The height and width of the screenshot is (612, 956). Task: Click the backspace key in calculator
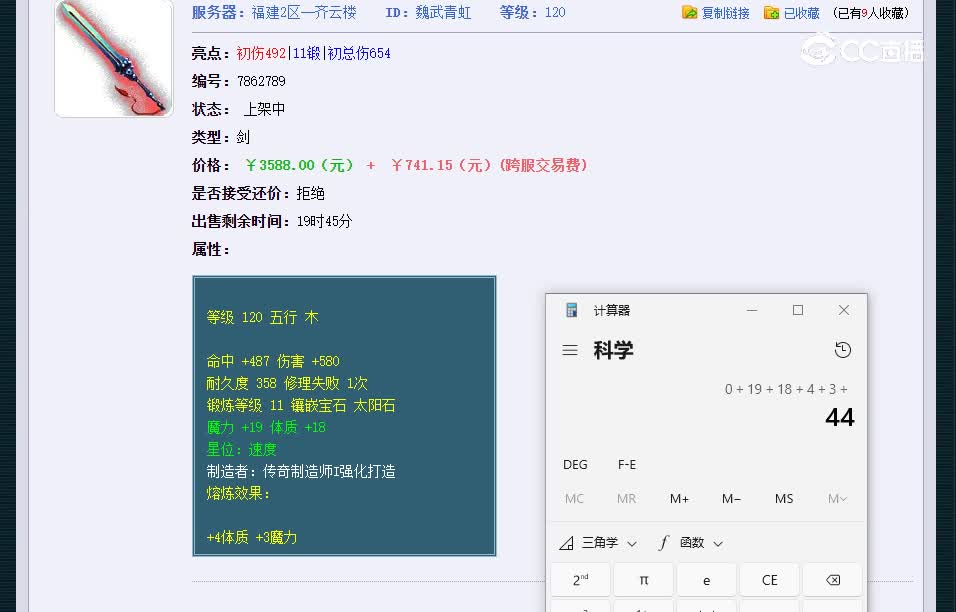click(x=832, y=580)
